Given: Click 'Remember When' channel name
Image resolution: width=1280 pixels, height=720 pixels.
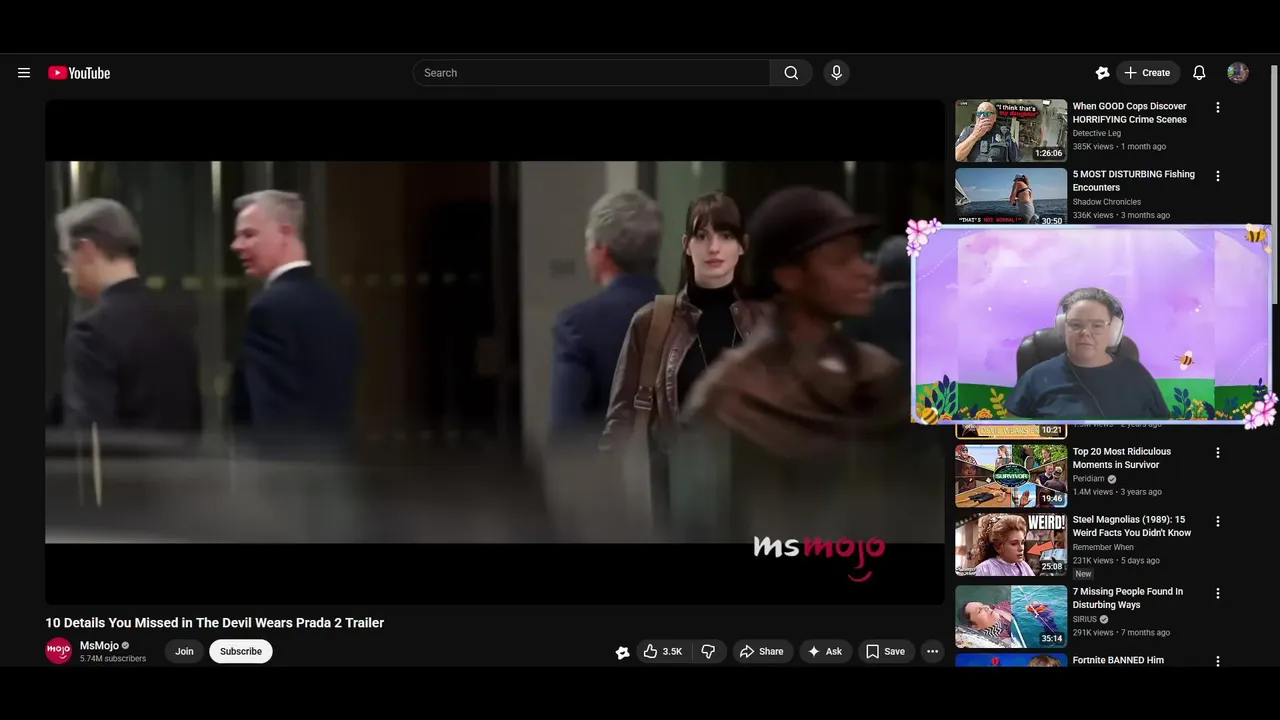Looking at the screenshot, I should (x=1104, y=547).
